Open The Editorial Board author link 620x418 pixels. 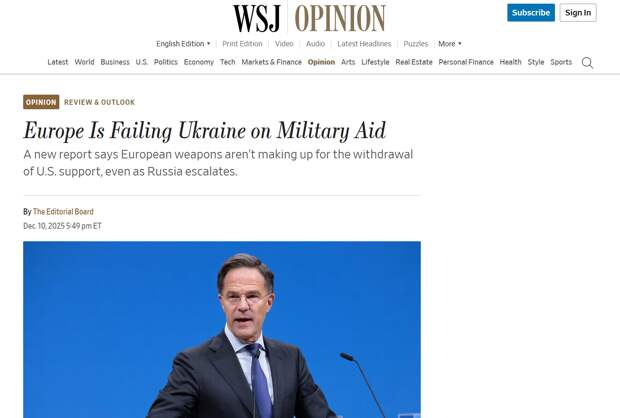pos(63,212)
